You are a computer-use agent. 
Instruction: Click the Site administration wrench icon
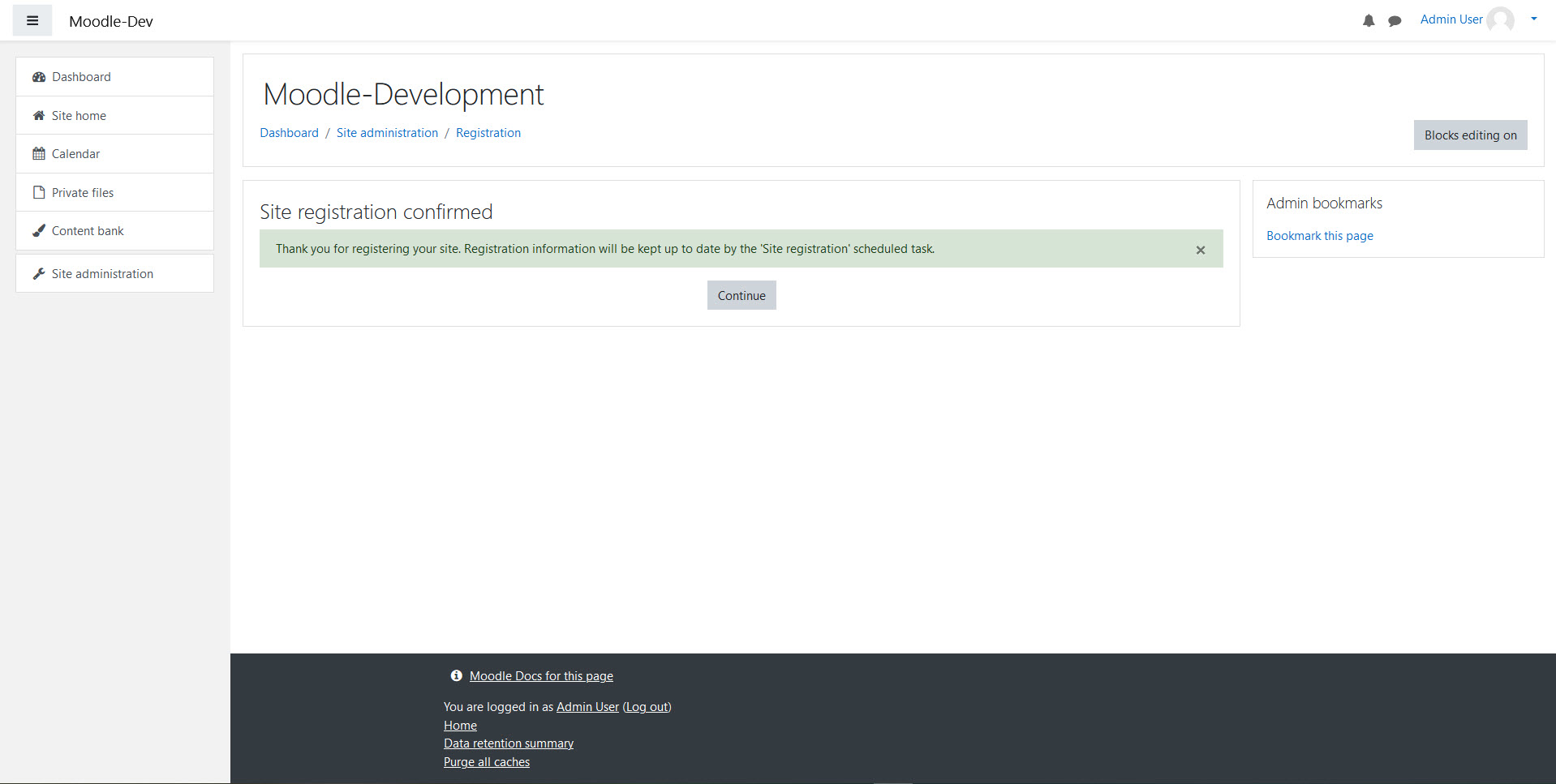coord(39,274)
